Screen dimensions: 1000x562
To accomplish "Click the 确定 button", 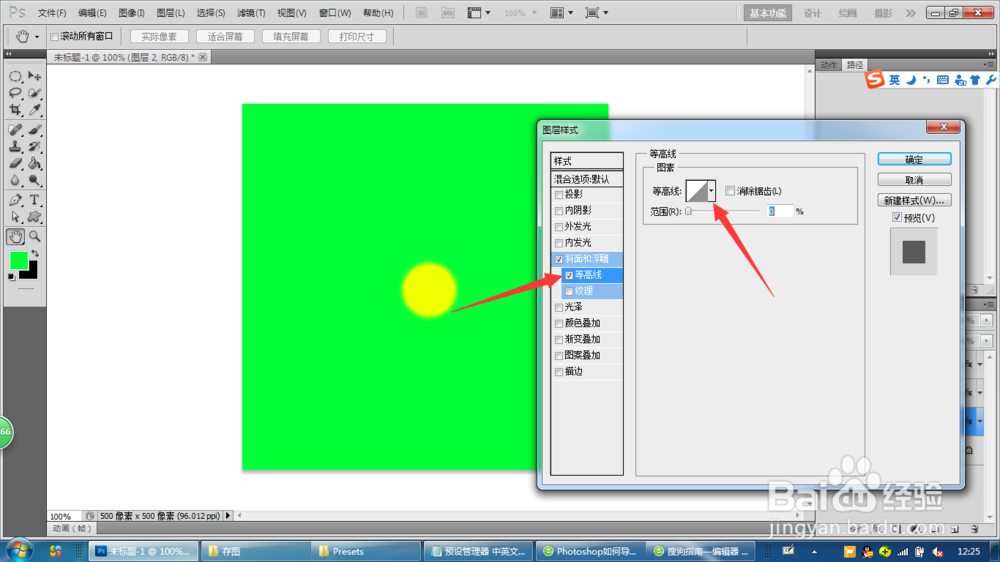I will click(x=914, y=159).
